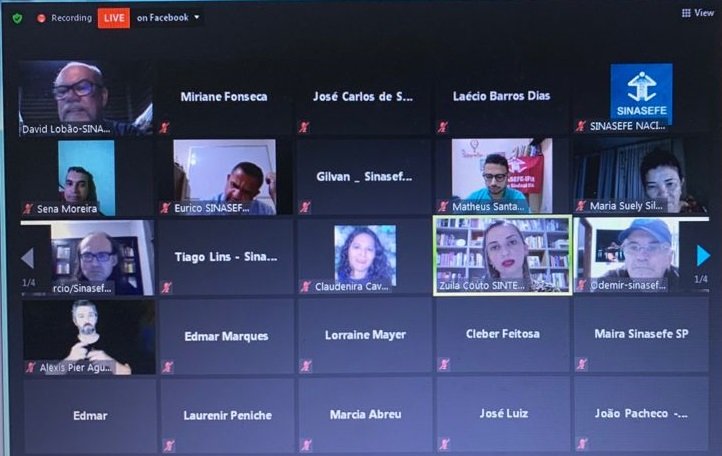
Task: Click muted mic icon on Laurenir Peniche tile
Action: click(x=167, y=445)
